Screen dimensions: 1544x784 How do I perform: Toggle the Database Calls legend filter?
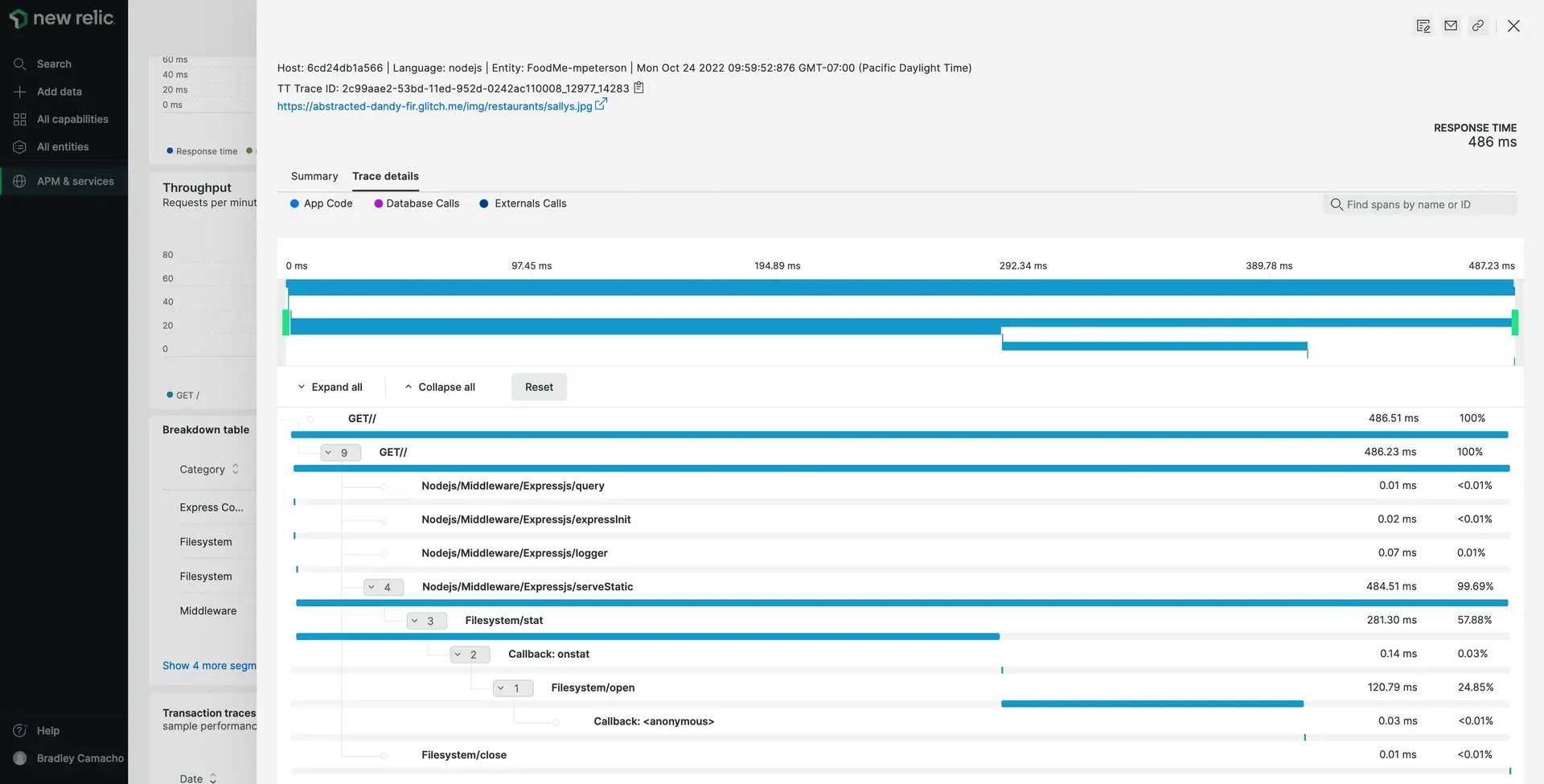tap(417, 203)
